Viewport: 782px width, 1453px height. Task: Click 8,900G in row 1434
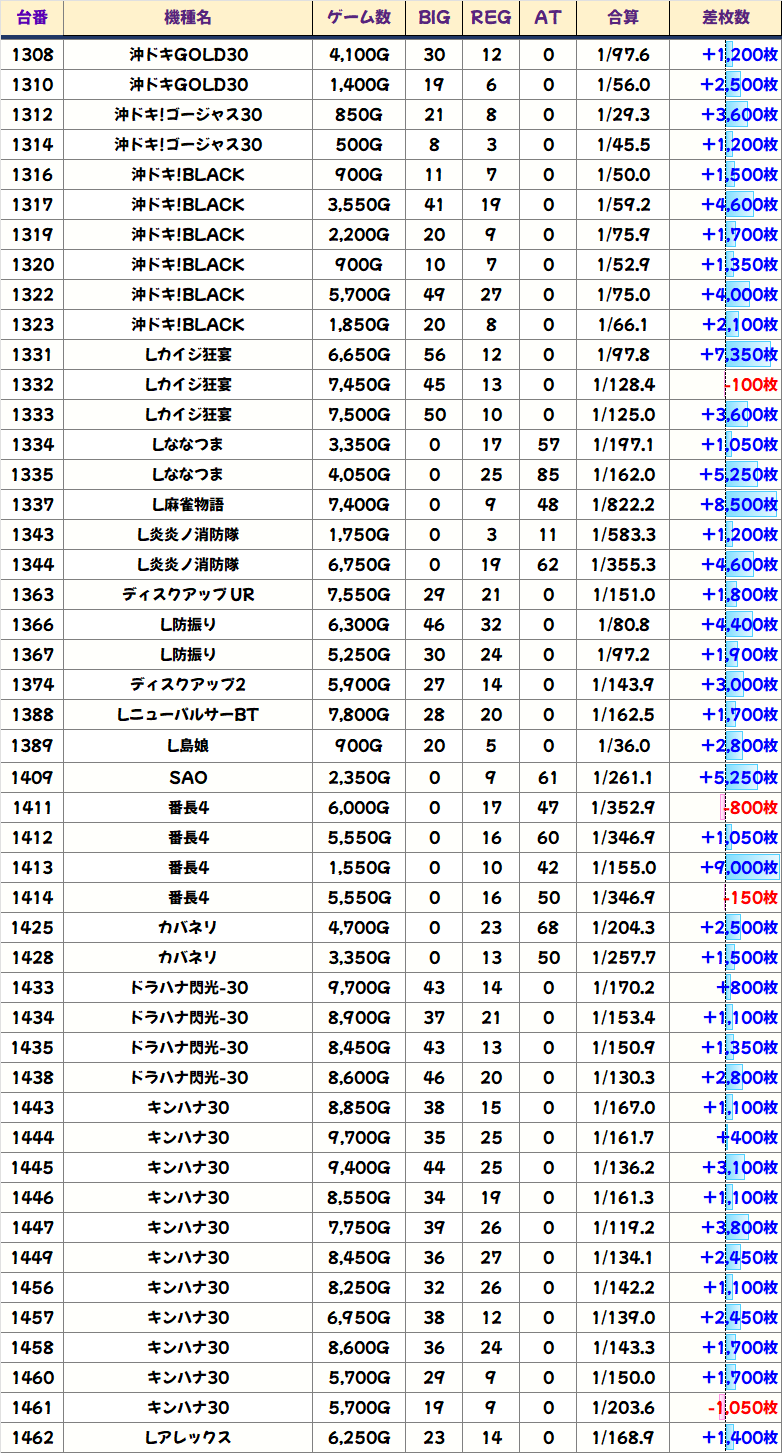[x=359, y=1017]
